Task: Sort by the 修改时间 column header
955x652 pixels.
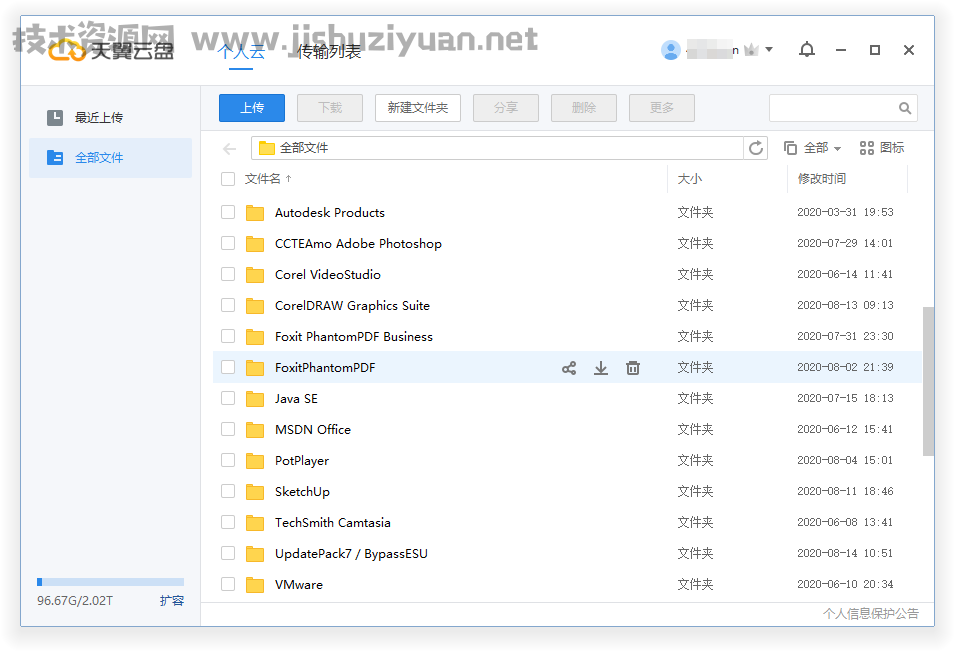Action: [822, 179]
